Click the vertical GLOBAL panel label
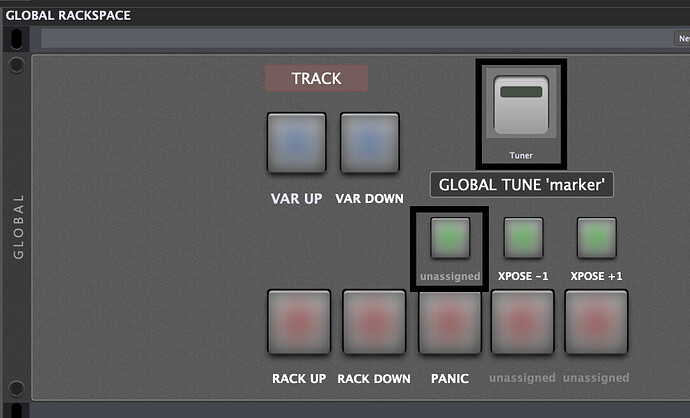The height and width of the screenshot is (418, 690). 18,227
